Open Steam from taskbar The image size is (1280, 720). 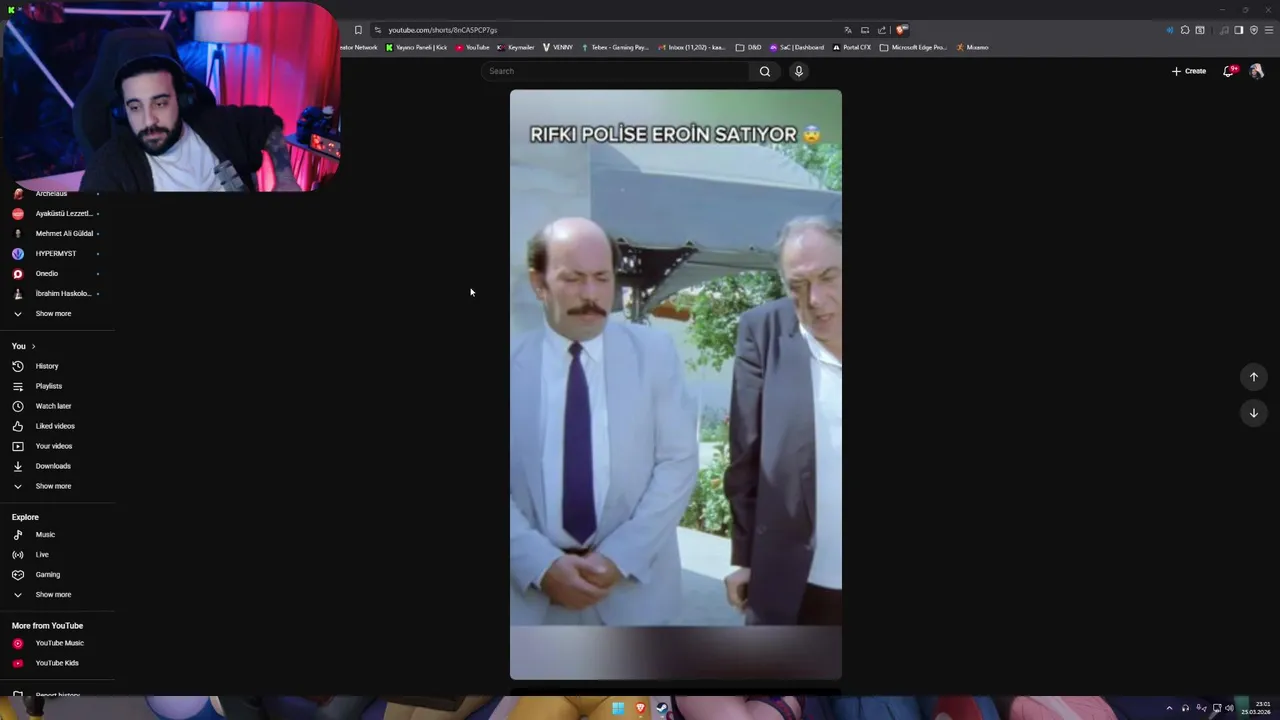[662, 708]
